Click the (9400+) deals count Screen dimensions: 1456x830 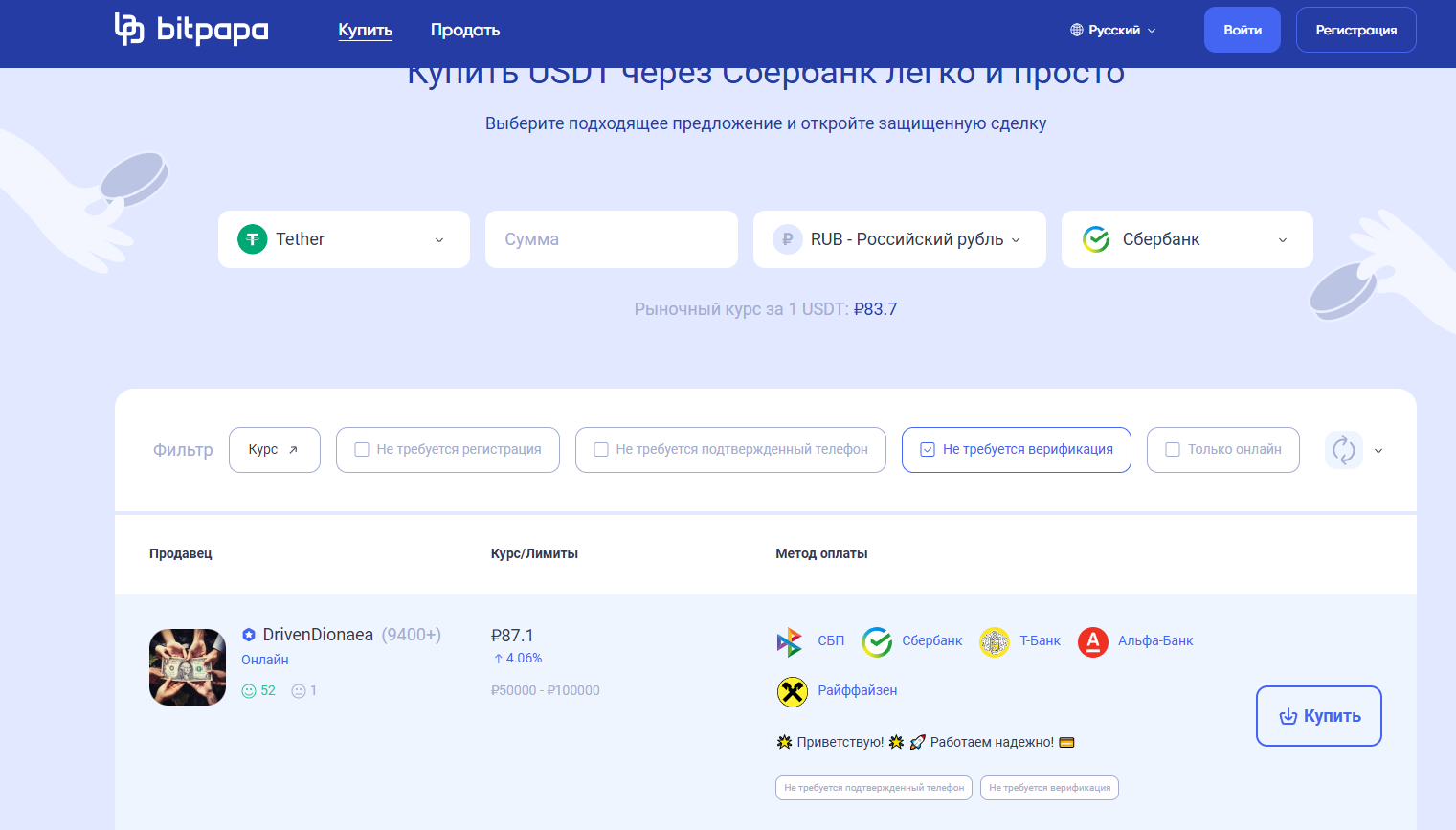click(412, 635)
